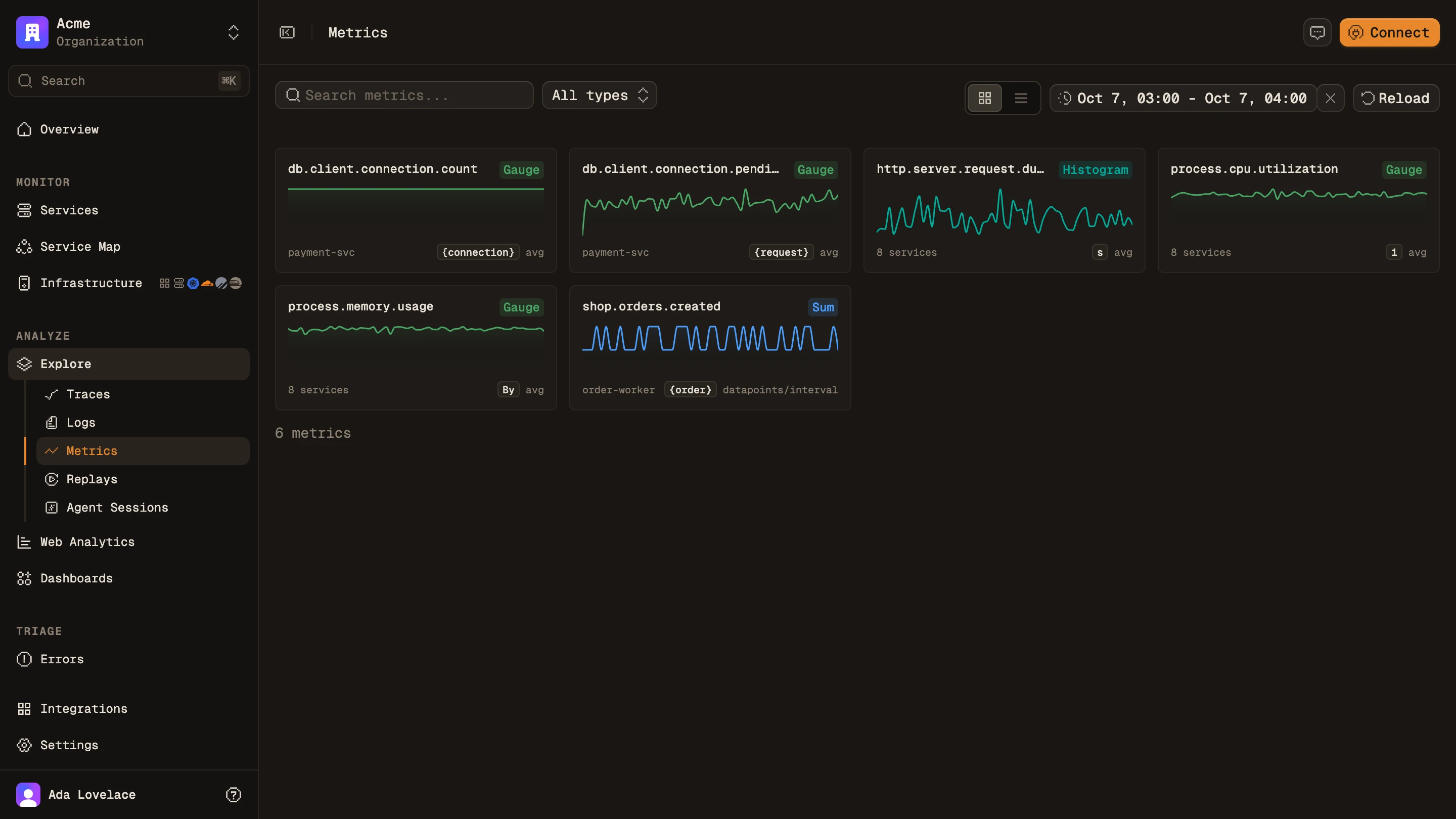Click the {order} unit tag
Screen dimensions: 1456x819
tap(691, 389)
